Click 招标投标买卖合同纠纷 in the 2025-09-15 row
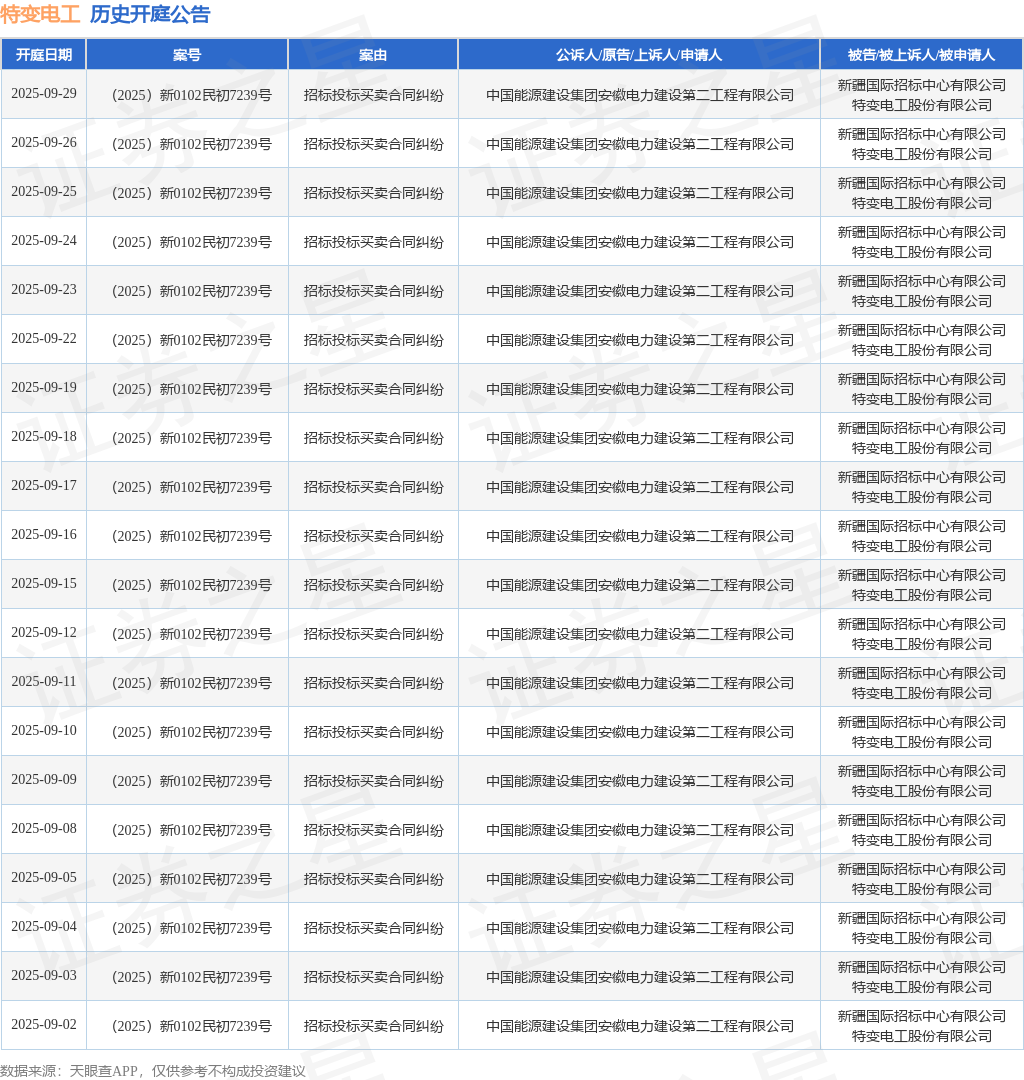The width and height of the screenshot is (1024, 1080). coord(373,585)
